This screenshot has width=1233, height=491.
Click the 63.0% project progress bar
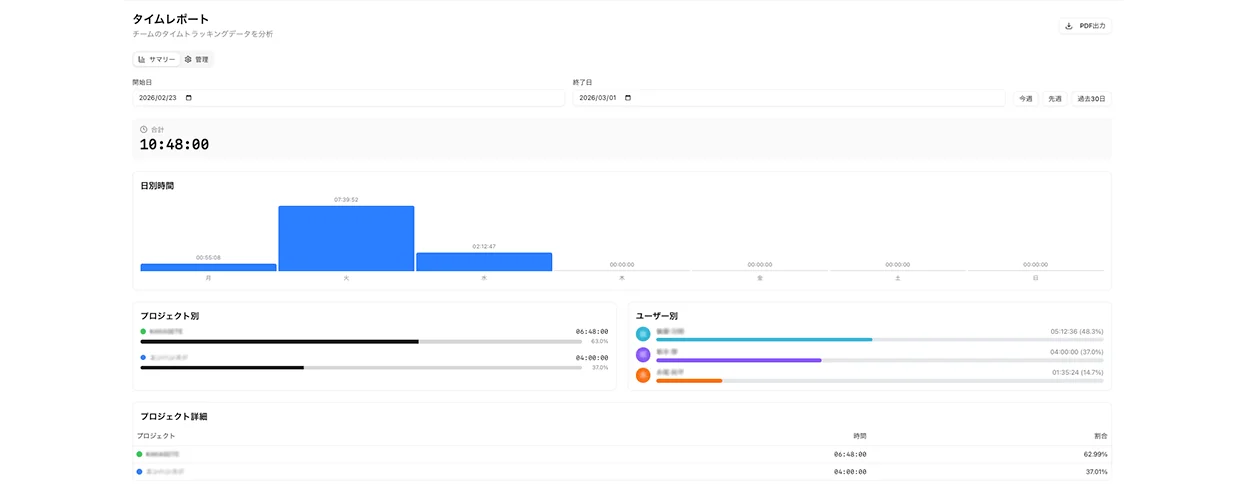[361, 341]
